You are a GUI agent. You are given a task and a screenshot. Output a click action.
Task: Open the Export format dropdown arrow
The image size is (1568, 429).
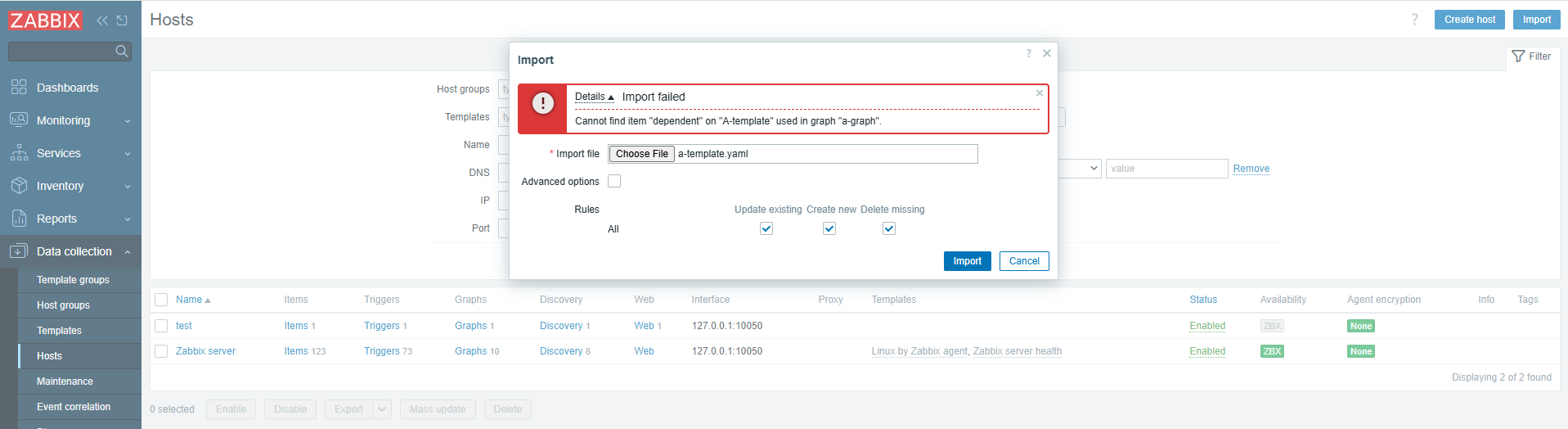[382, 409]
